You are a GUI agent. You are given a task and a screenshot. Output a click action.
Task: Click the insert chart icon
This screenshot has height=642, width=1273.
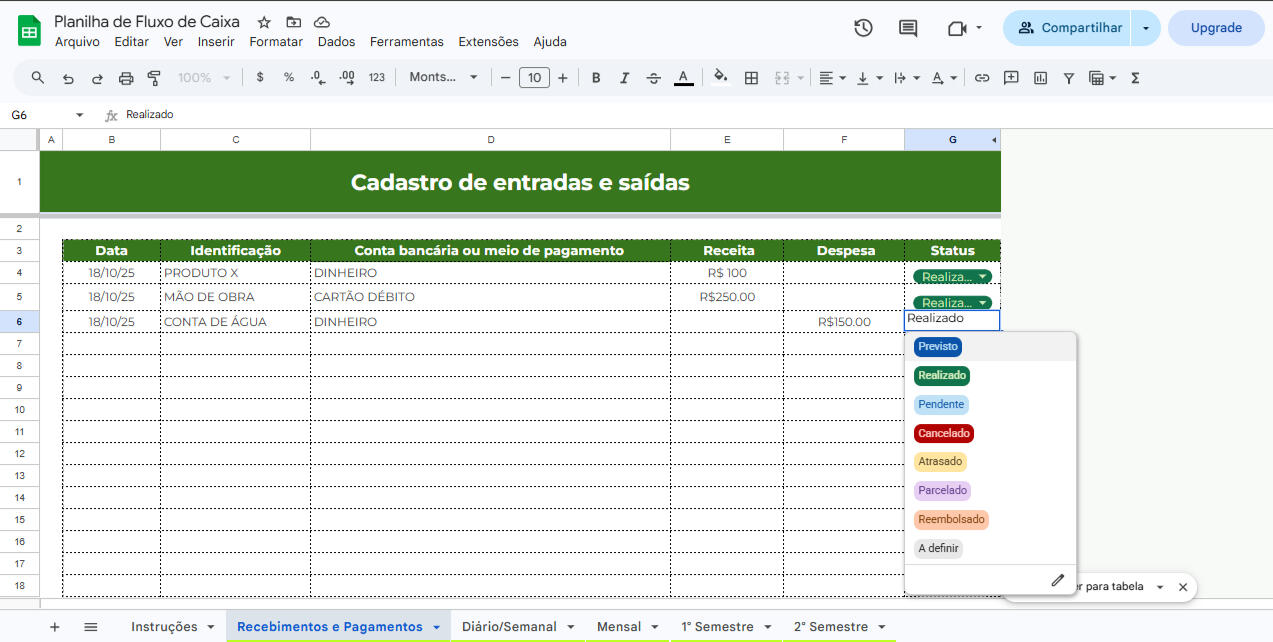point(1040,78)
